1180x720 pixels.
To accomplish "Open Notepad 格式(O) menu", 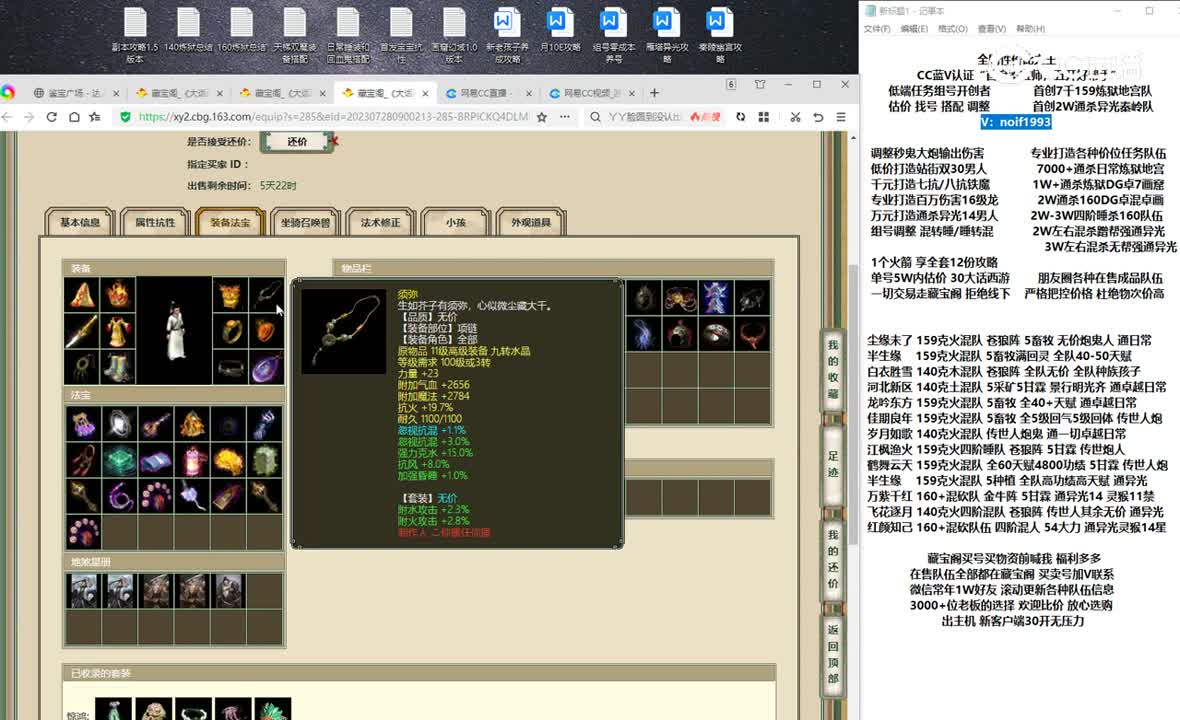I will click(x=953, y=29).
